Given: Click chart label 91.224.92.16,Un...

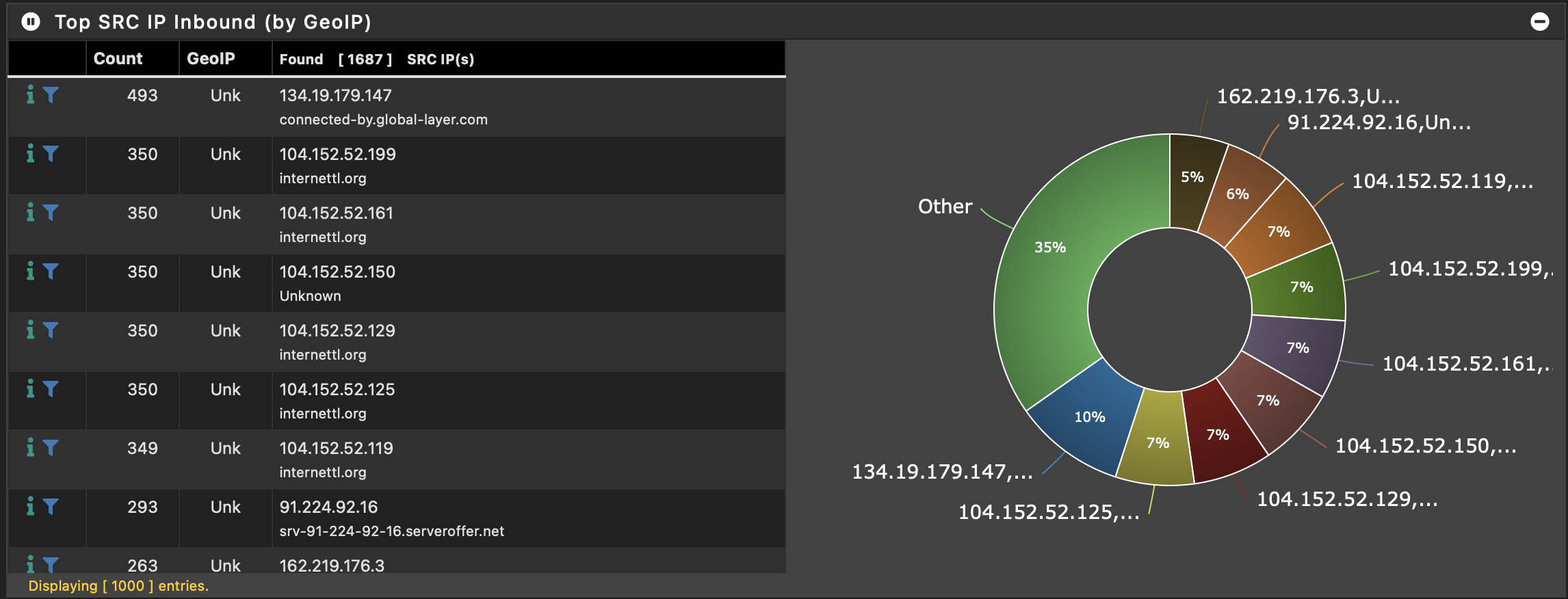Looking at the screenshot, I should click(1379, 122).
